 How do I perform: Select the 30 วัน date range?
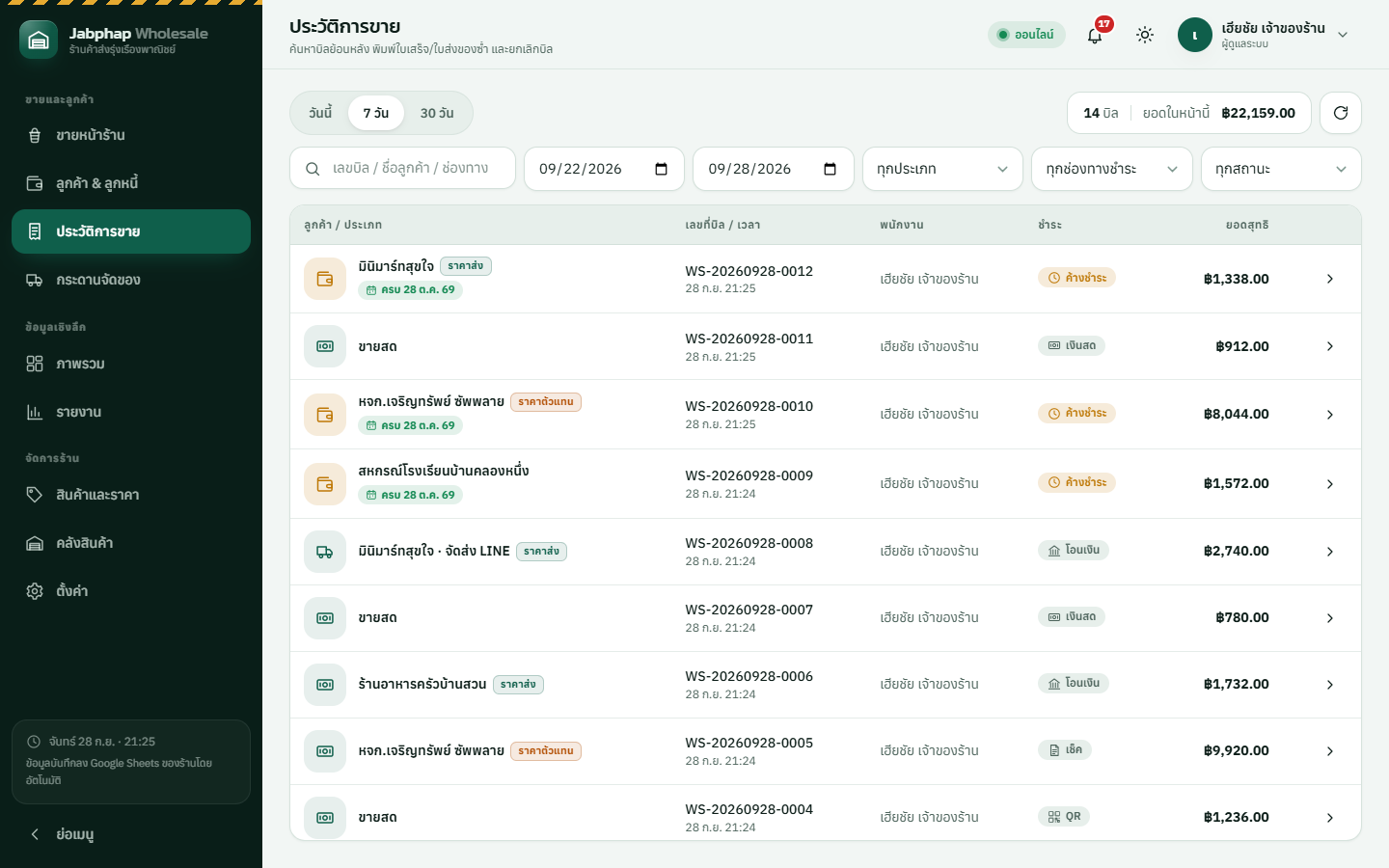pos(437,113)
